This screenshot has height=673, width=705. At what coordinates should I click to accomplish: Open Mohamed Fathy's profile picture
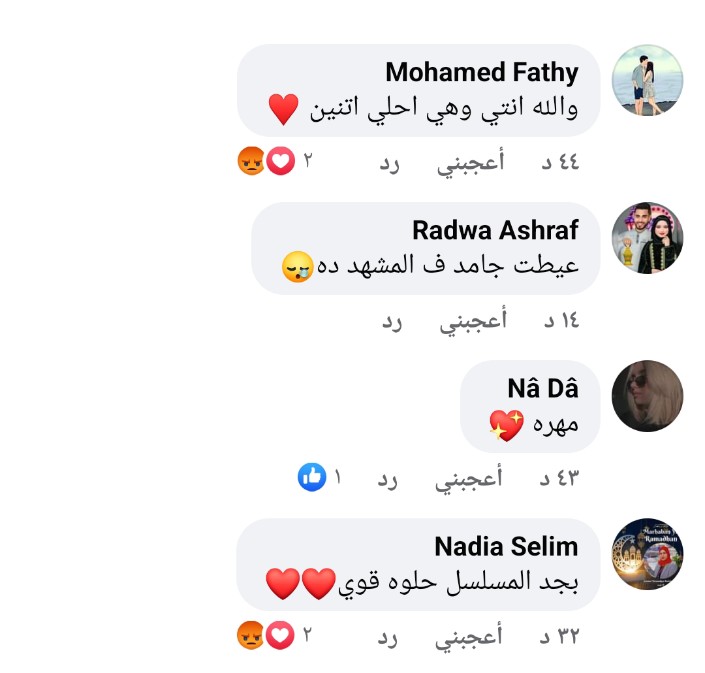click(647, 80)
